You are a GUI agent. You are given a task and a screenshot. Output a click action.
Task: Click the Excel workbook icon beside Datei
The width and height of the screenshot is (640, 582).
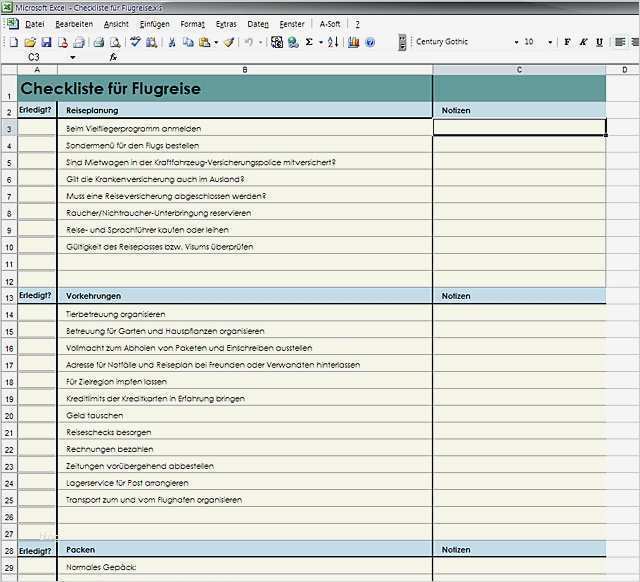[13, 24]
